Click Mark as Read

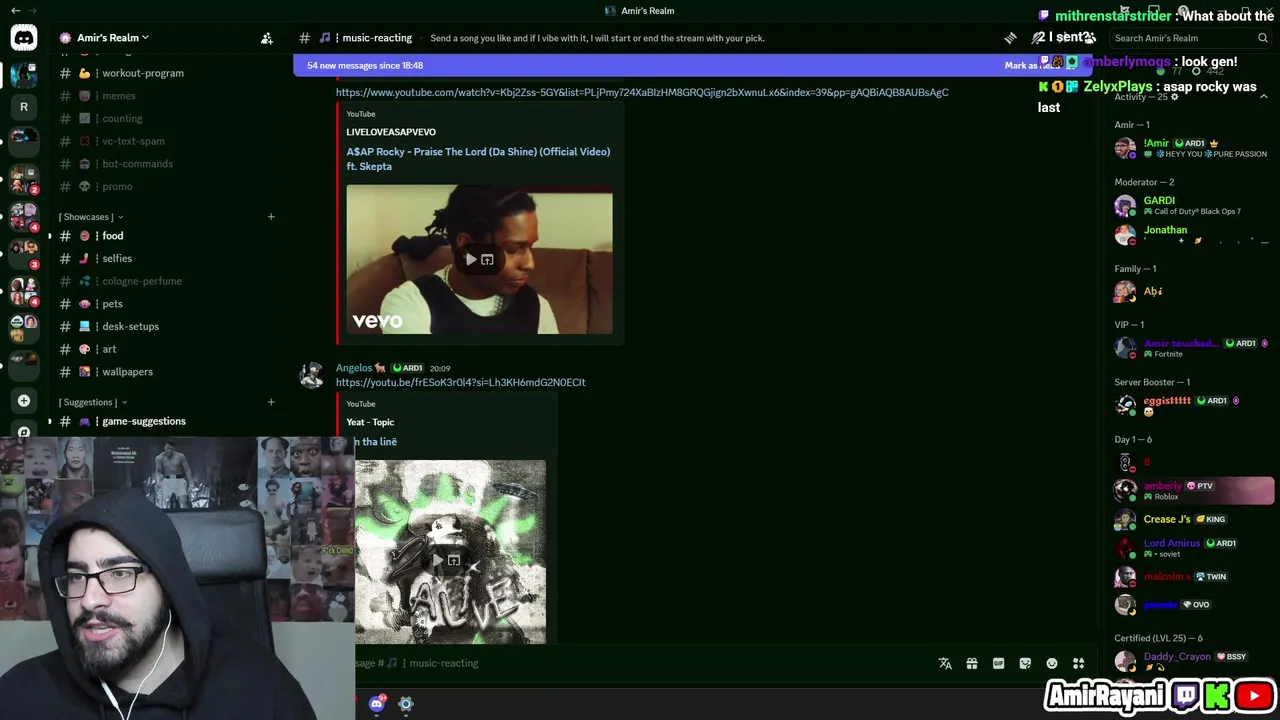[x=1030, y=65]
